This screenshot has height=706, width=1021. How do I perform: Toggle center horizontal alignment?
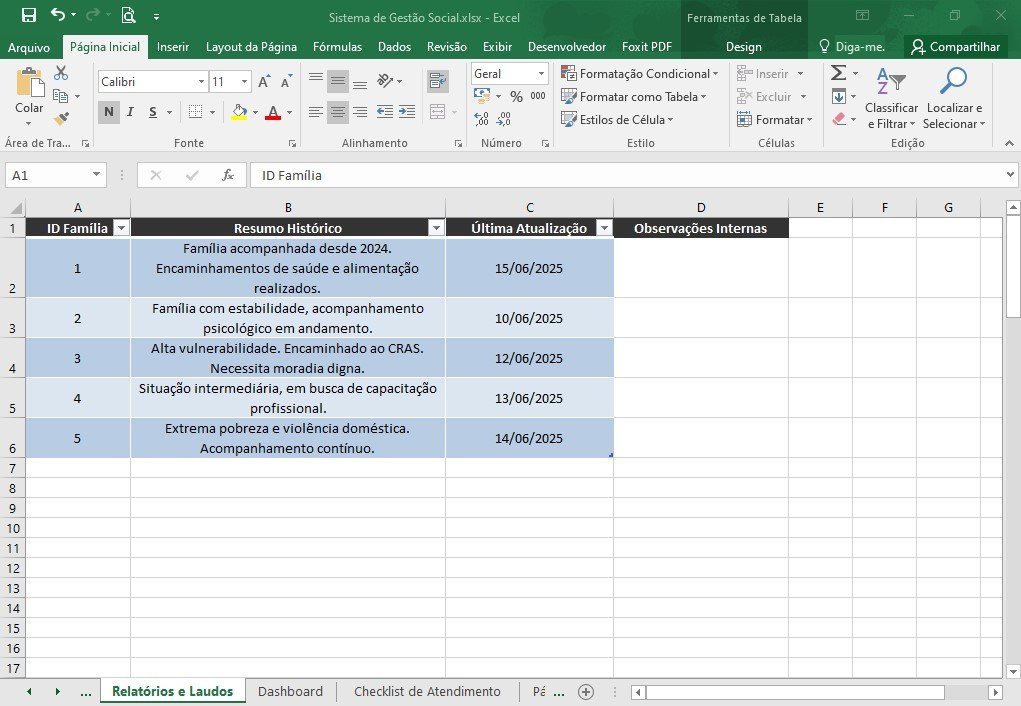[337, 112]
